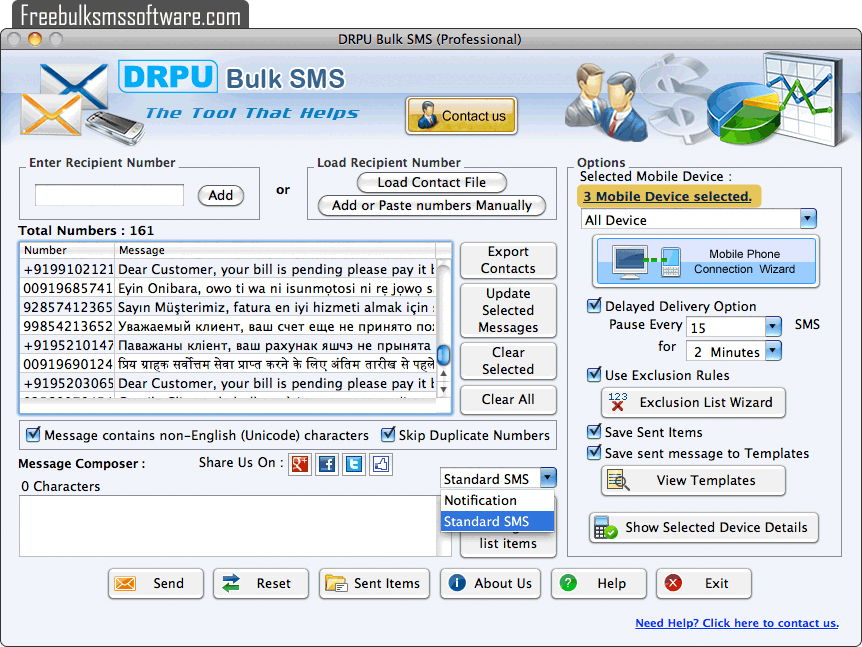The image size is (862, 647).
Task: Click the recipient number input field
Action: [109, 195]
